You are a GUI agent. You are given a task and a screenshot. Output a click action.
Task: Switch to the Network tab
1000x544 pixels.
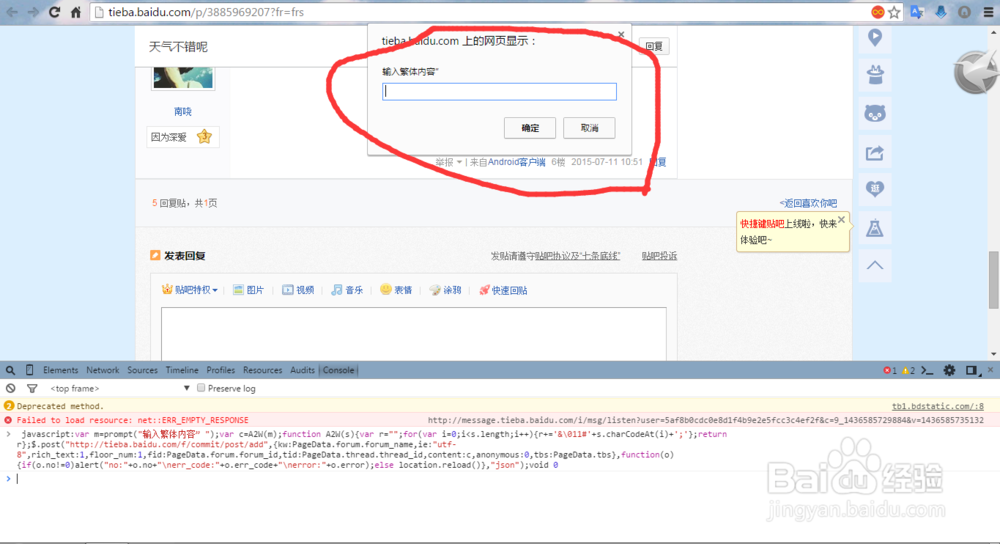[103, 370]
